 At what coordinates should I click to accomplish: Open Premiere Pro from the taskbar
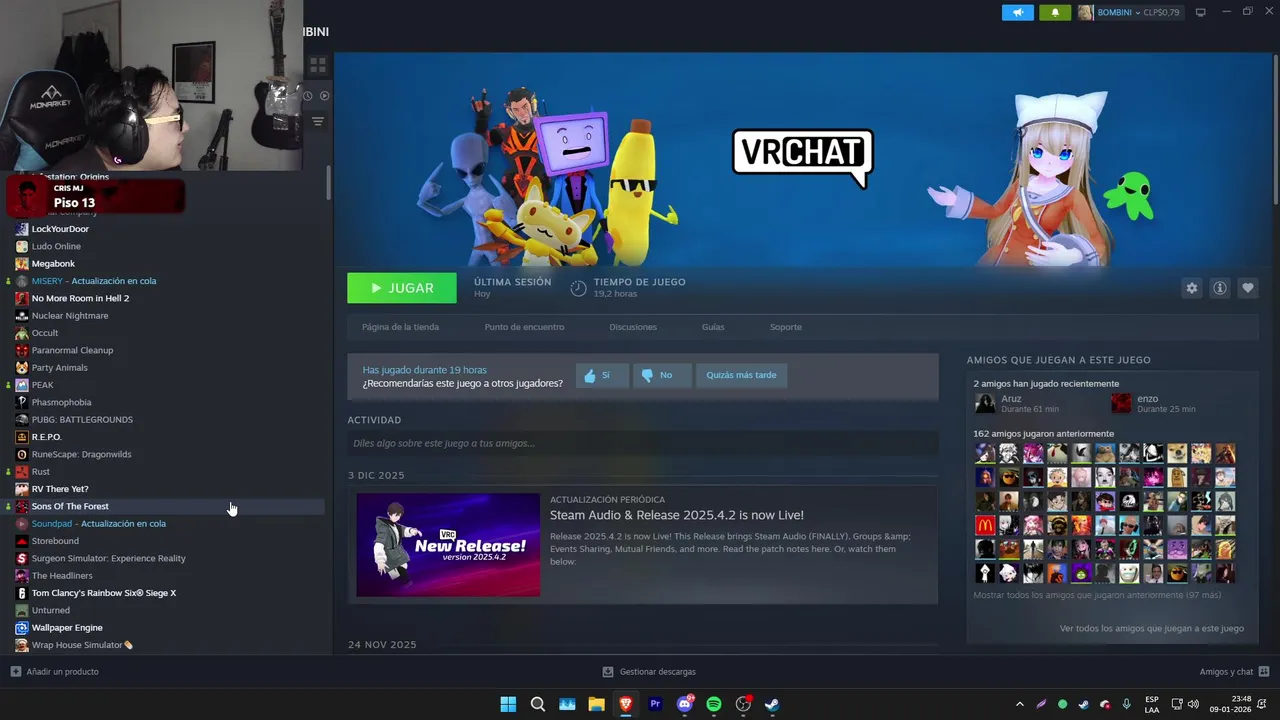655,704
